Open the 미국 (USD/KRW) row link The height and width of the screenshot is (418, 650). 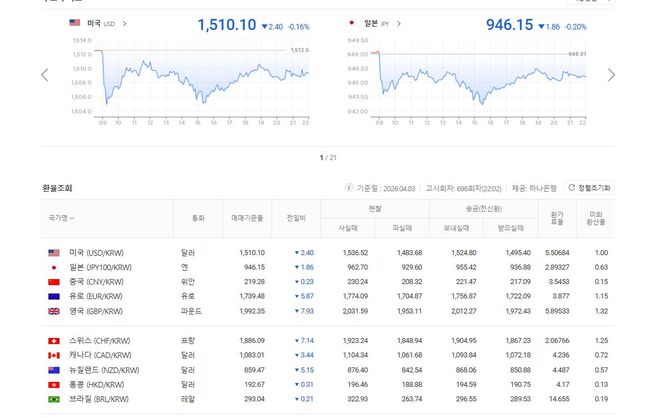(98, 253)
